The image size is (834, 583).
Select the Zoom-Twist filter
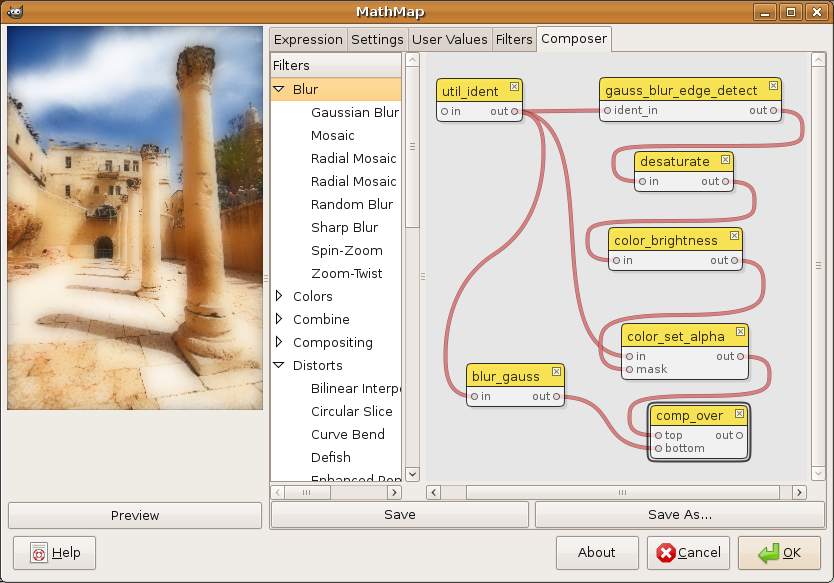tap(346, 273)
